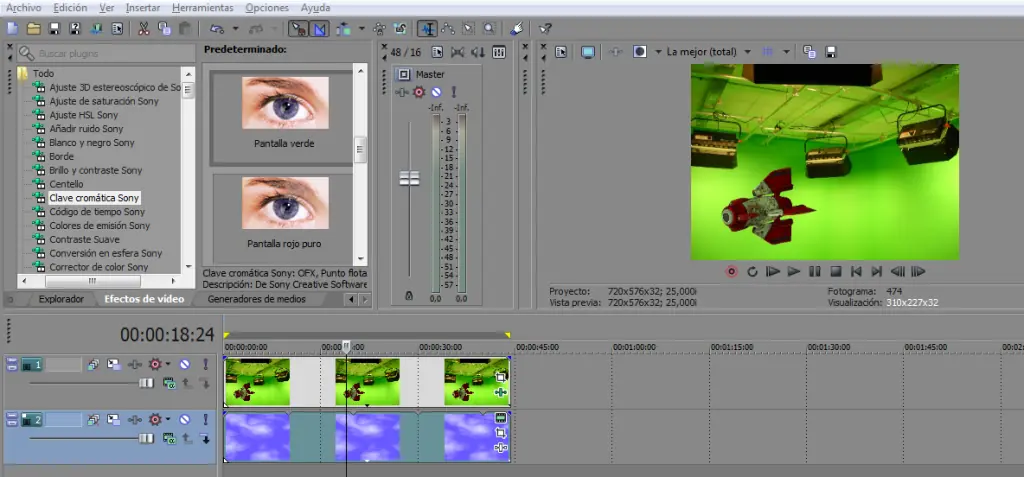Open event pan/crop on the green screen clip
The image size is (1024, 477).
click(x=501, y=377)
